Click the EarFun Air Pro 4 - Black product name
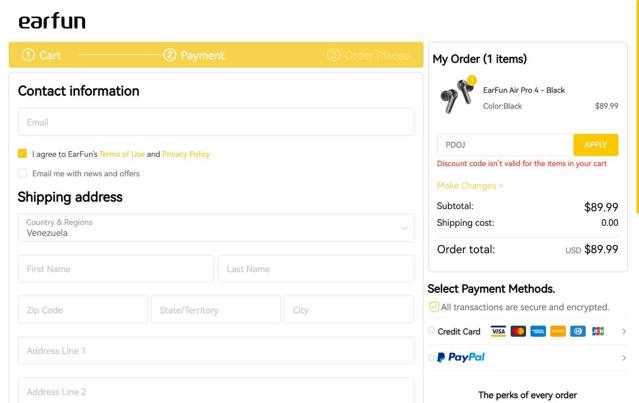 (x=524, y=90)
